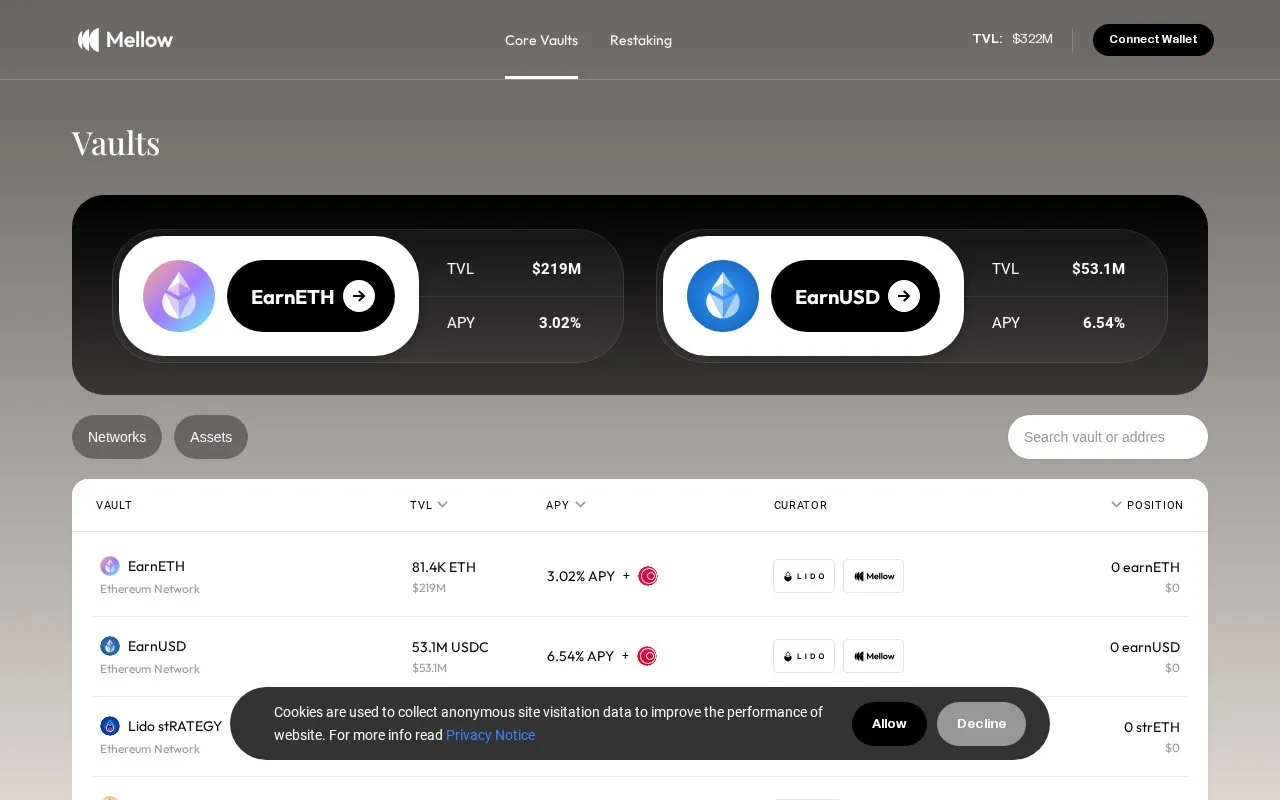Click red rewards icon in EarnUSD row
This screenshot has height=800, width=1280.
pos(647,656)
